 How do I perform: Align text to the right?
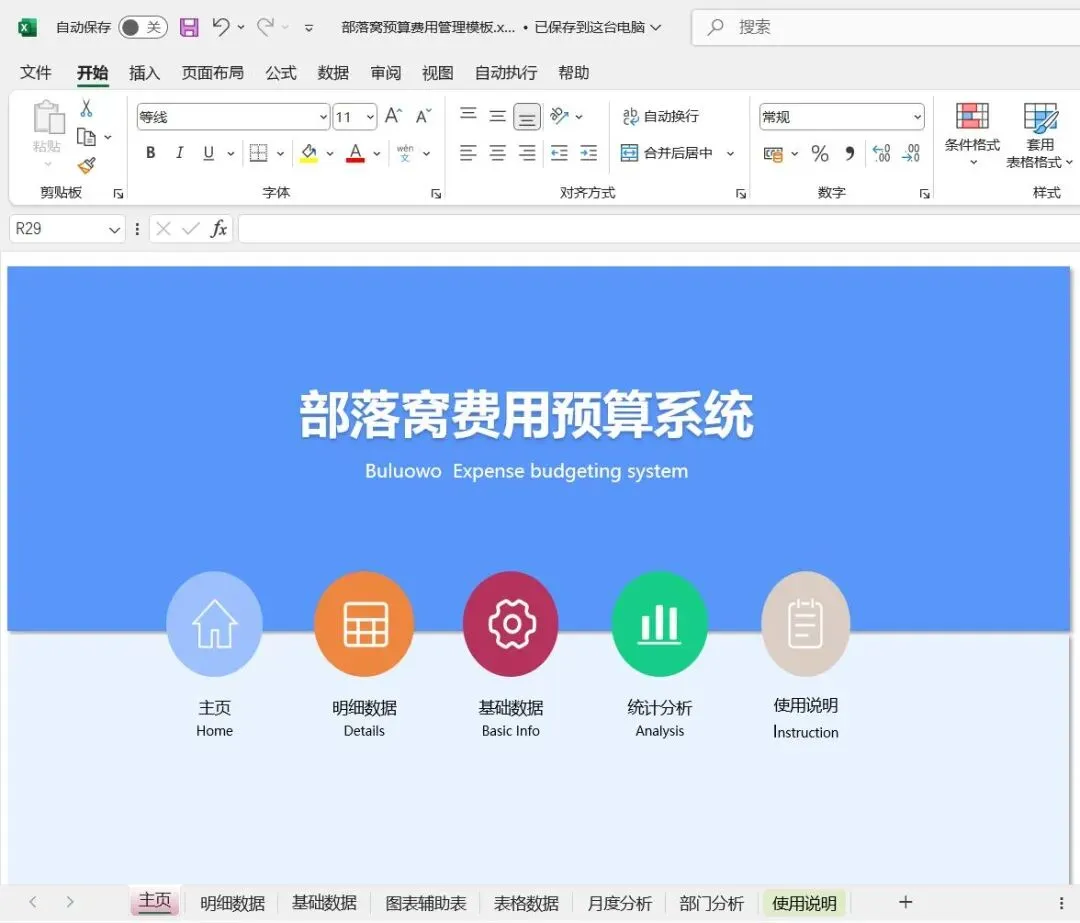pyautogui.click(x=527, y=153)
